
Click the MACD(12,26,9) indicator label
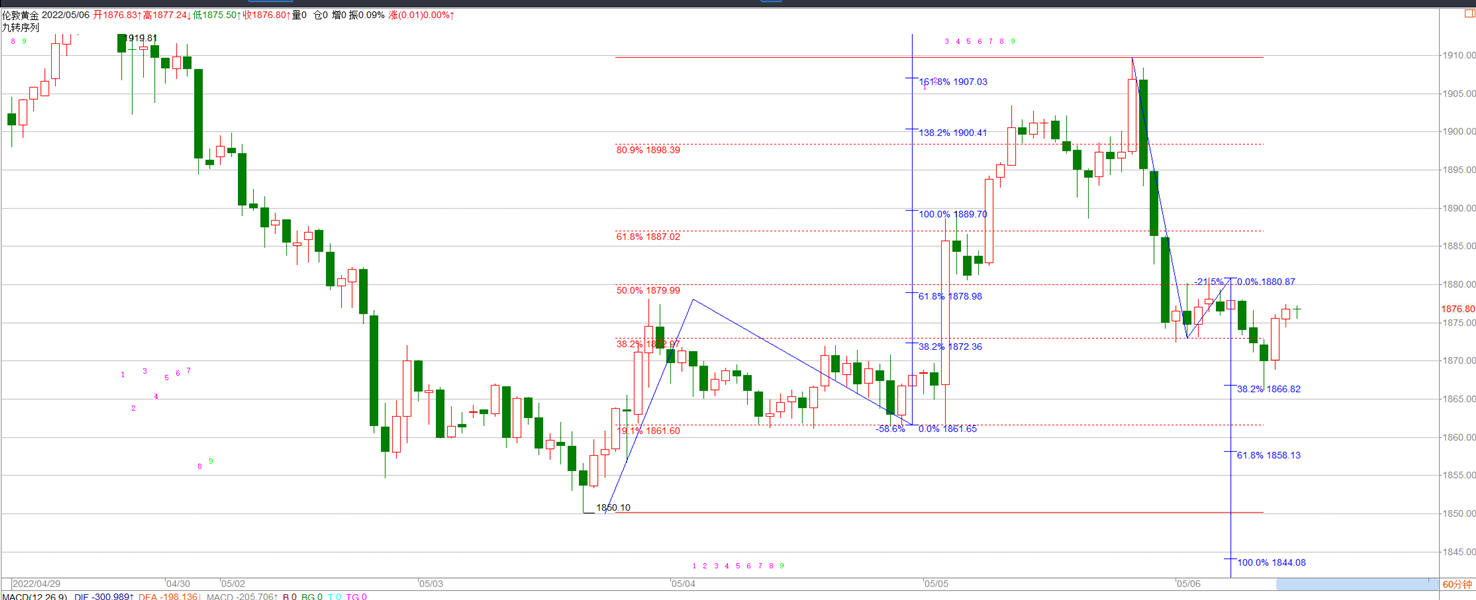[x=34, y=596]
